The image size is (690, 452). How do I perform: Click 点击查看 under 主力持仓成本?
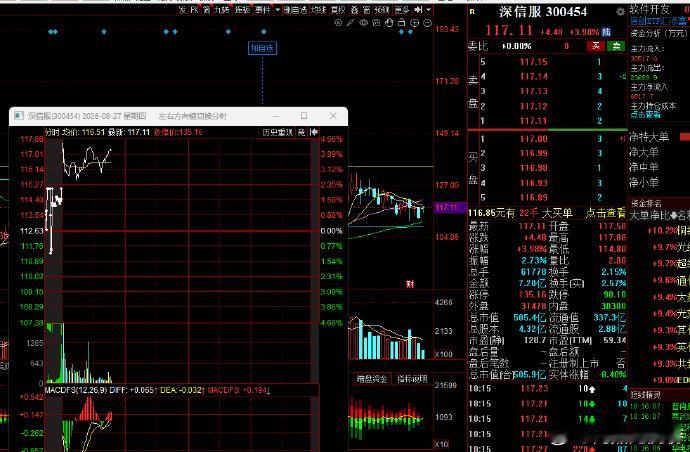(x=645, y=114)
